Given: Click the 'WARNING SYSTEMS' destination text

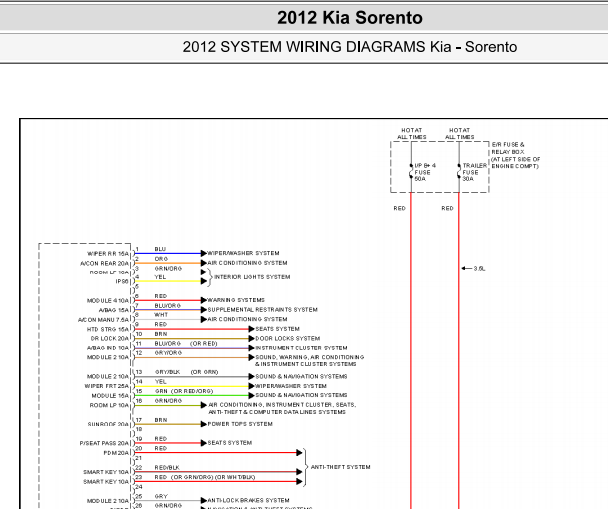Looking at the screenshot, I should [236, 300].
